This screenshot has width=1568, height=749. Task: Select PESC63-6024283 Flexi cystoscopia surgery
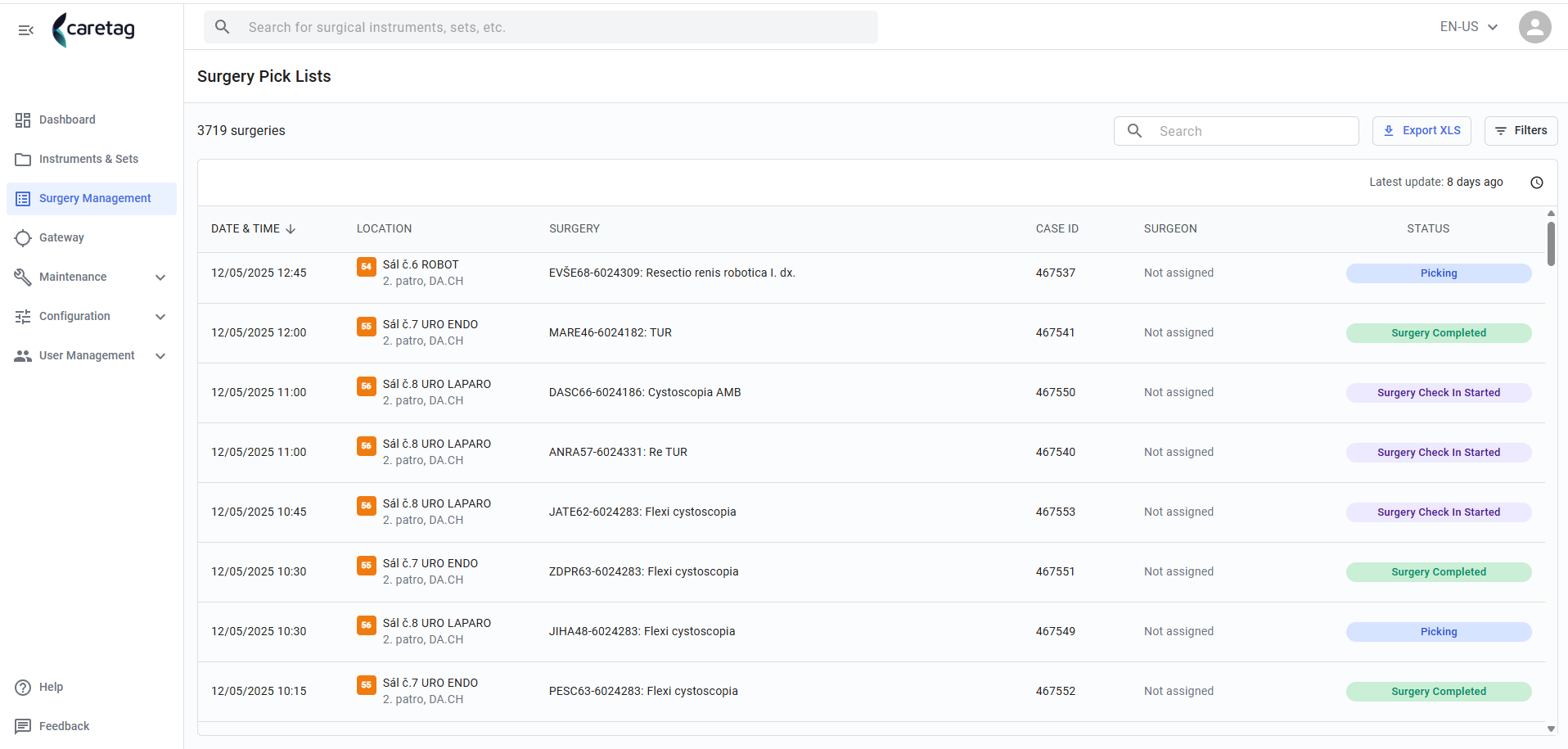coord(643,692)
